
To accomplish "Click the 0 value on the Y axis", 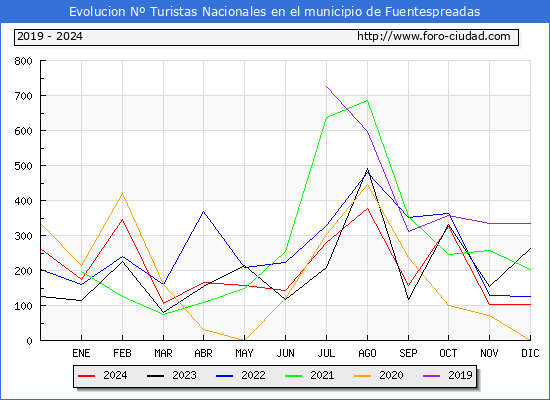I will pos(29,341).
